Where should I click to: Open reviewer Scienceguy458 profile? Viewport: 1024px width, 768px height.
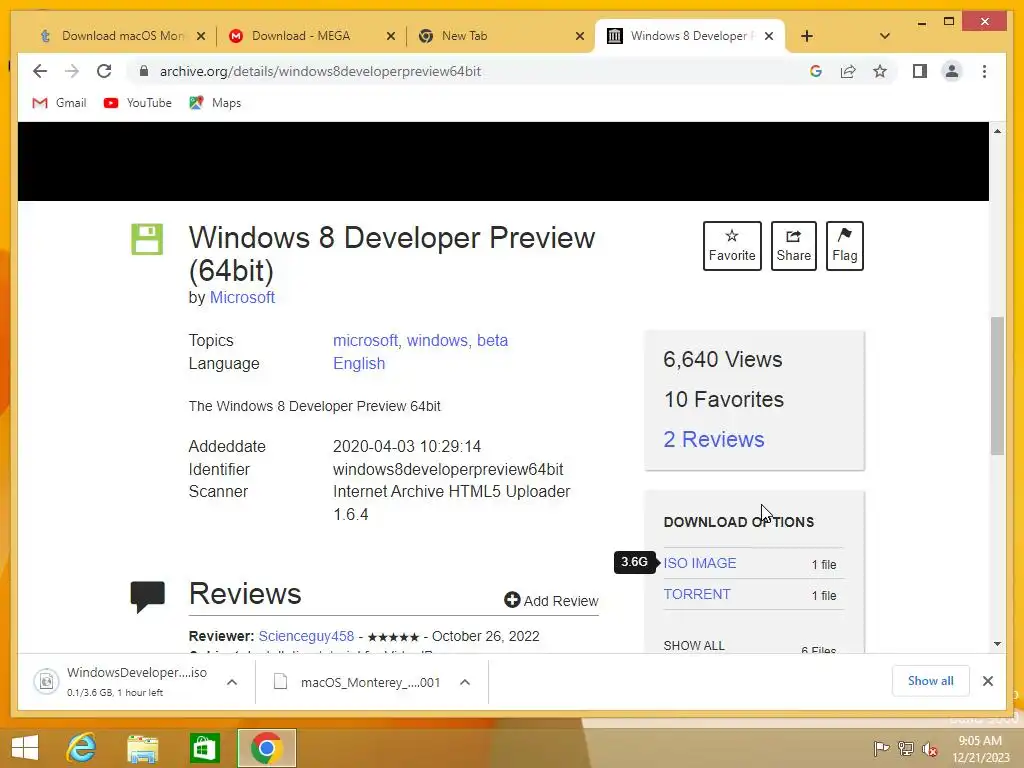click(x=306, y=636)
